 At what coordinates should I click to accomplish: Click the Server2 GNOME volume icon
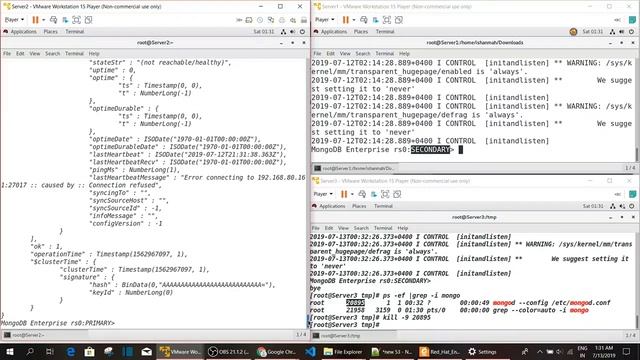point(293,31)
